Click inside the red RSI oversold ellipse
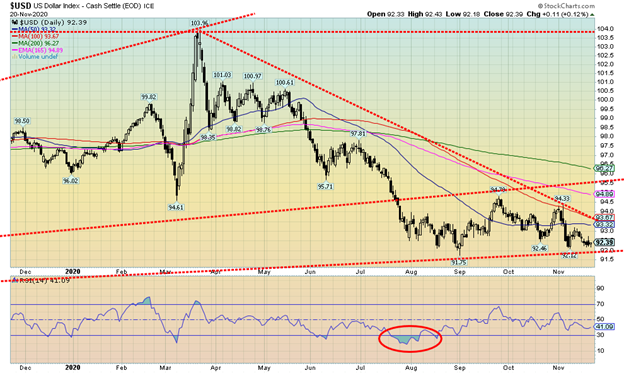This screenshot has width=624, height=373. 410,339
